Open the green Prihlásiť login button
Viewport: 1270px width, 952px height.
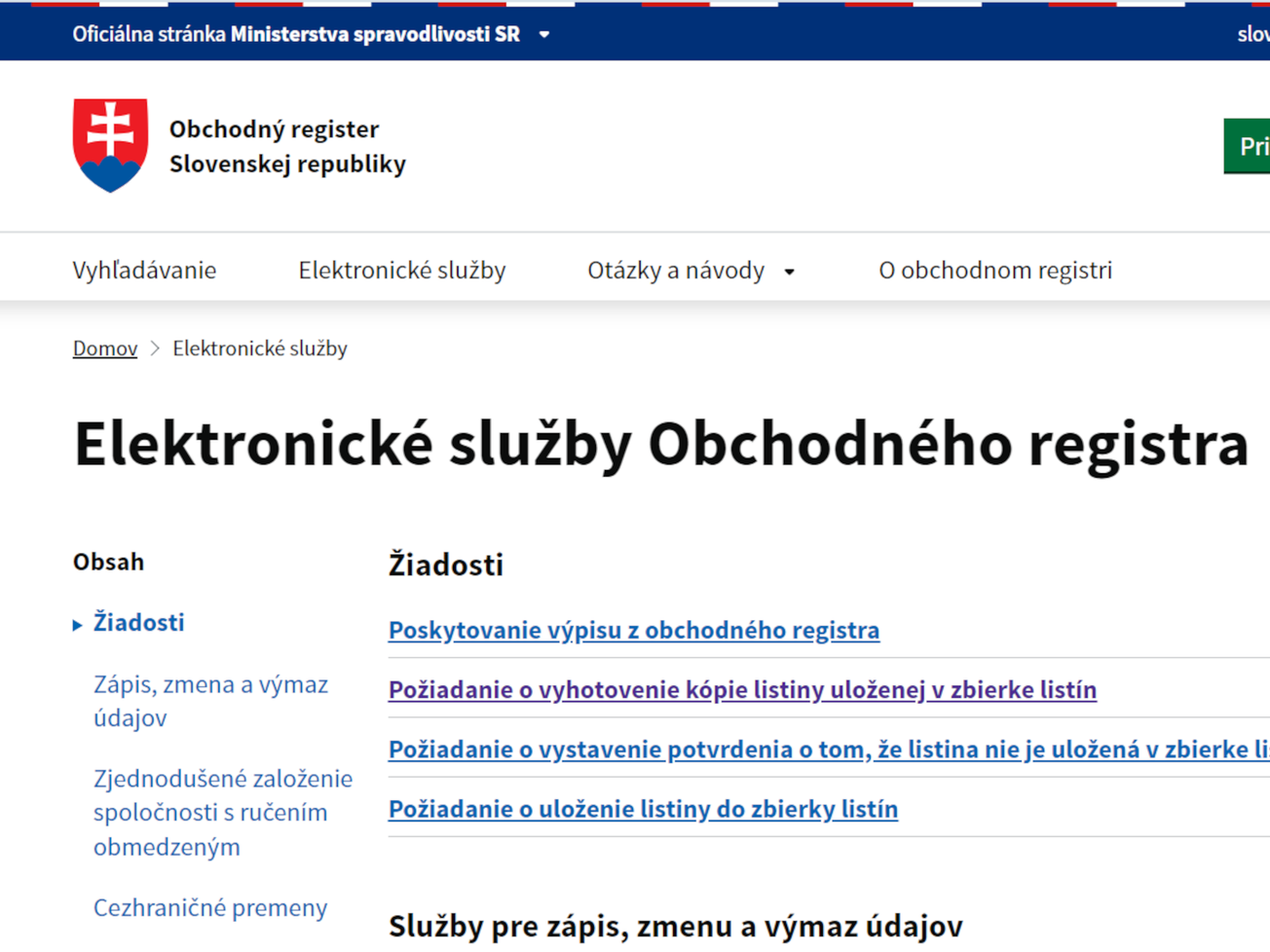click(x=1253, y=146)
